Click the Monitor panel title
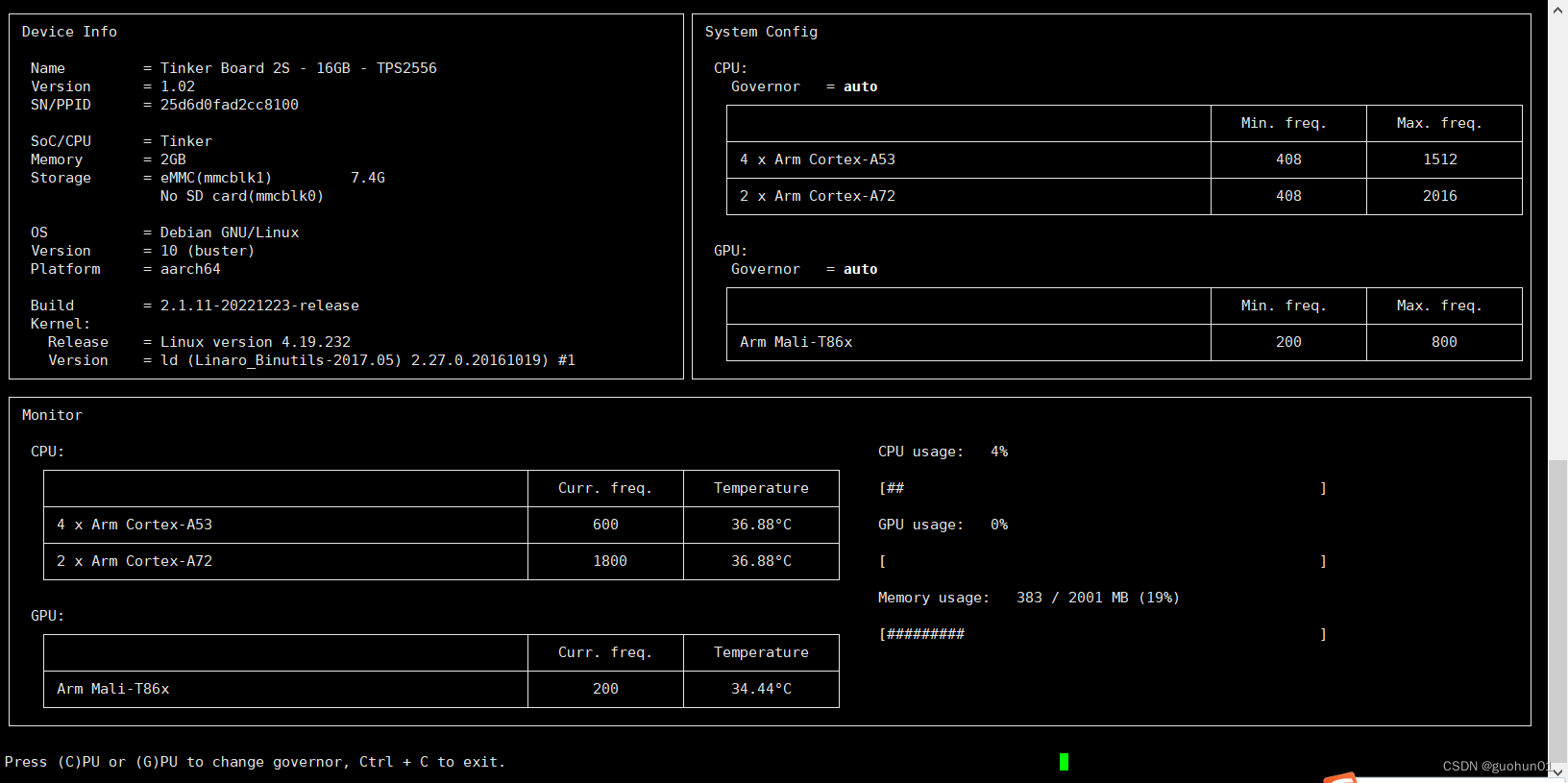This screenshot has width=1568, height=783. (x=52, y=415)
